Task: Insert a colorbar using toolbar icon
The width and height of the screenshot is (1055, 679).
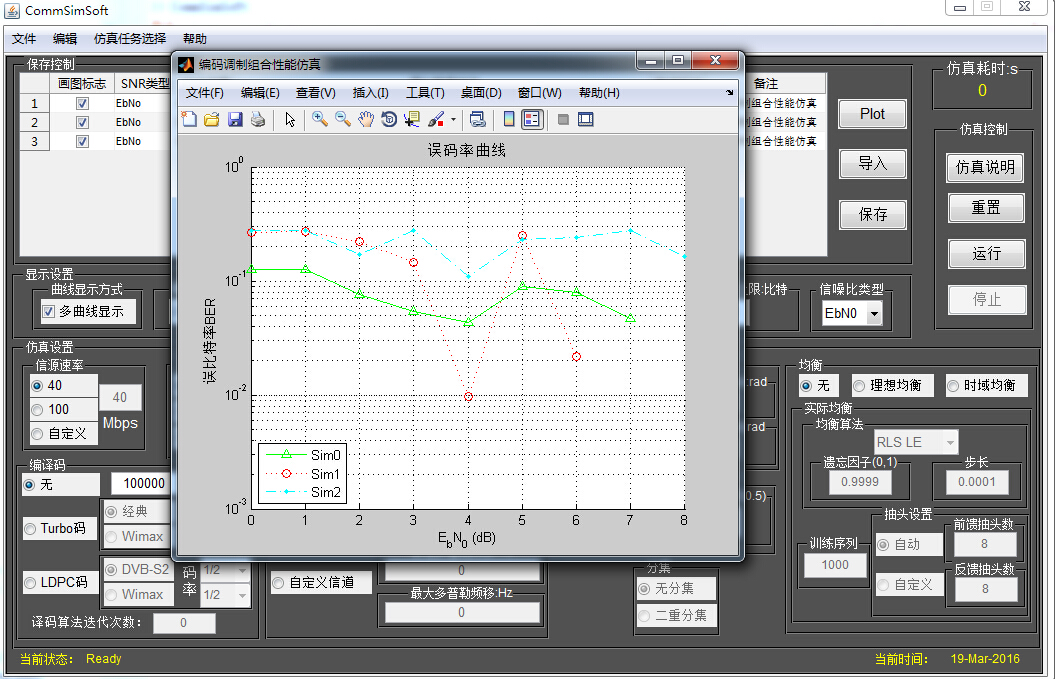Action: (x=509, y=120)
